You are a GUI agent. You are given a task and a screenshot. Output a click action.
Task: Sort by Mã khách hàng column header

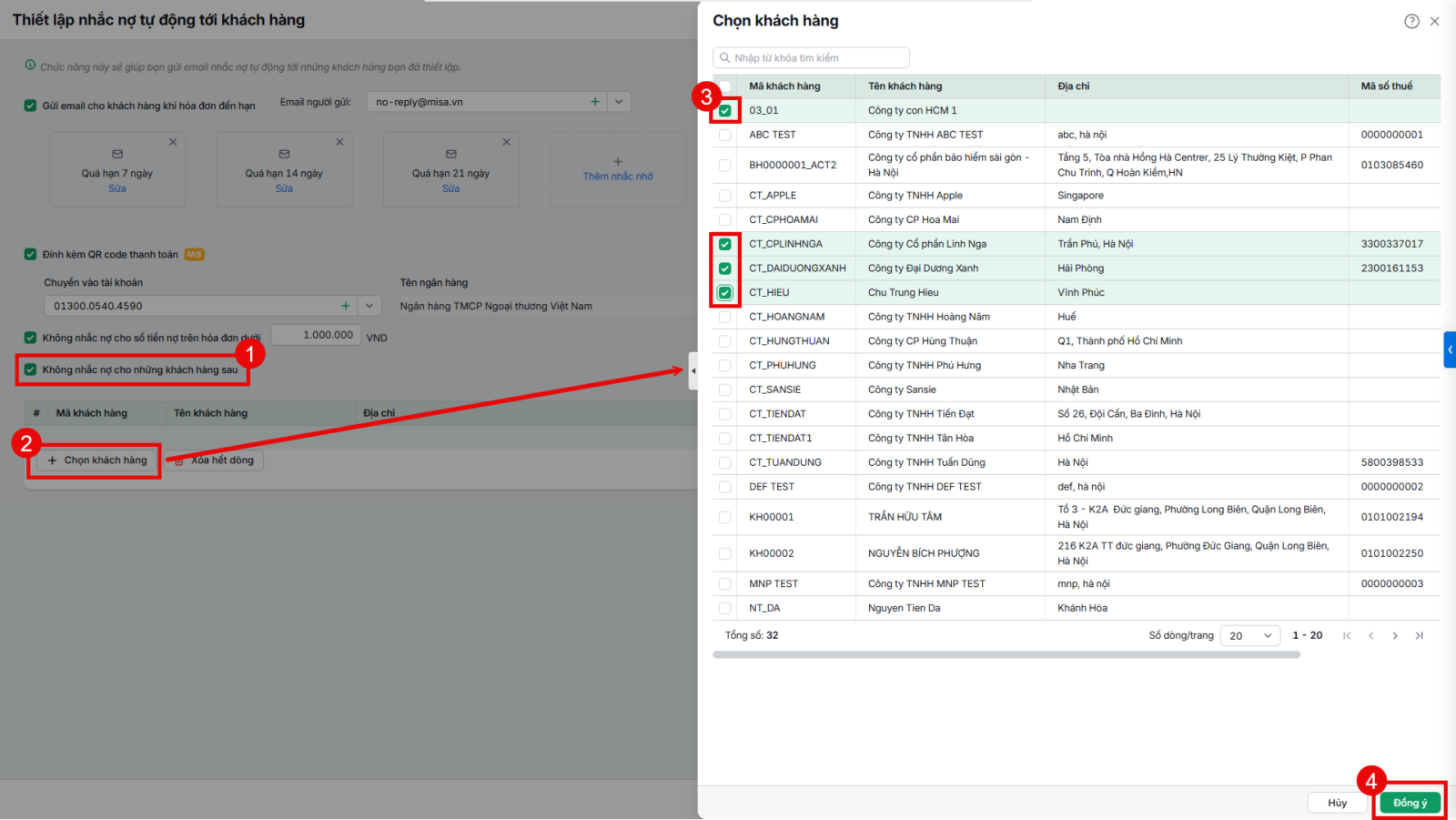point(784,86)
